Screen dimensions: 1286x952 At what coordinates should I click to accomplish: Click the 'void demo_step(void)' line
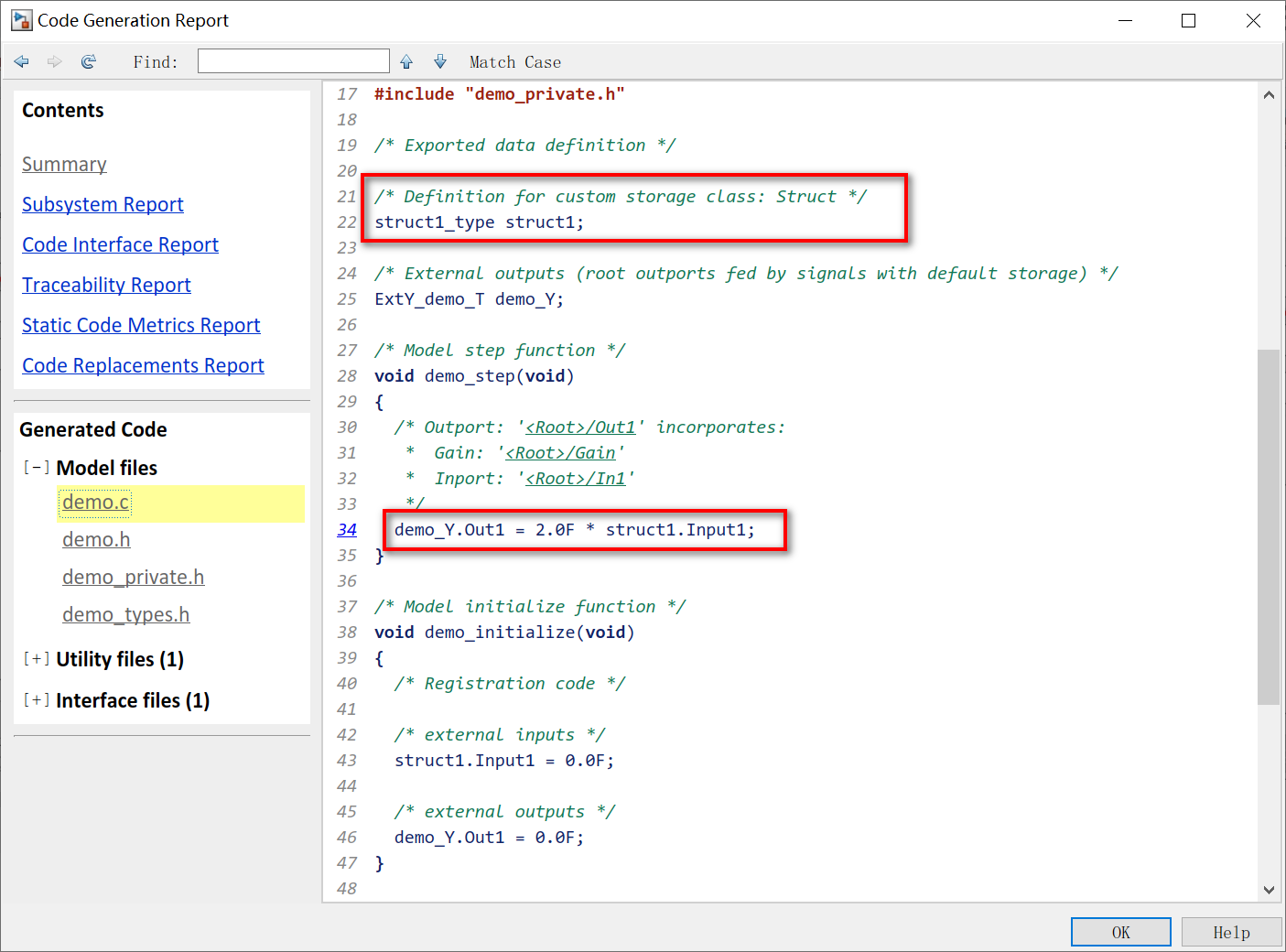[474, 376]
